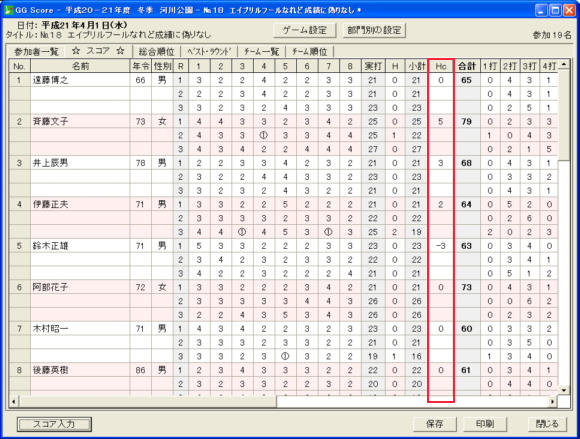
Task: Maximize the GG Score window
Action: tap(555, 10)
